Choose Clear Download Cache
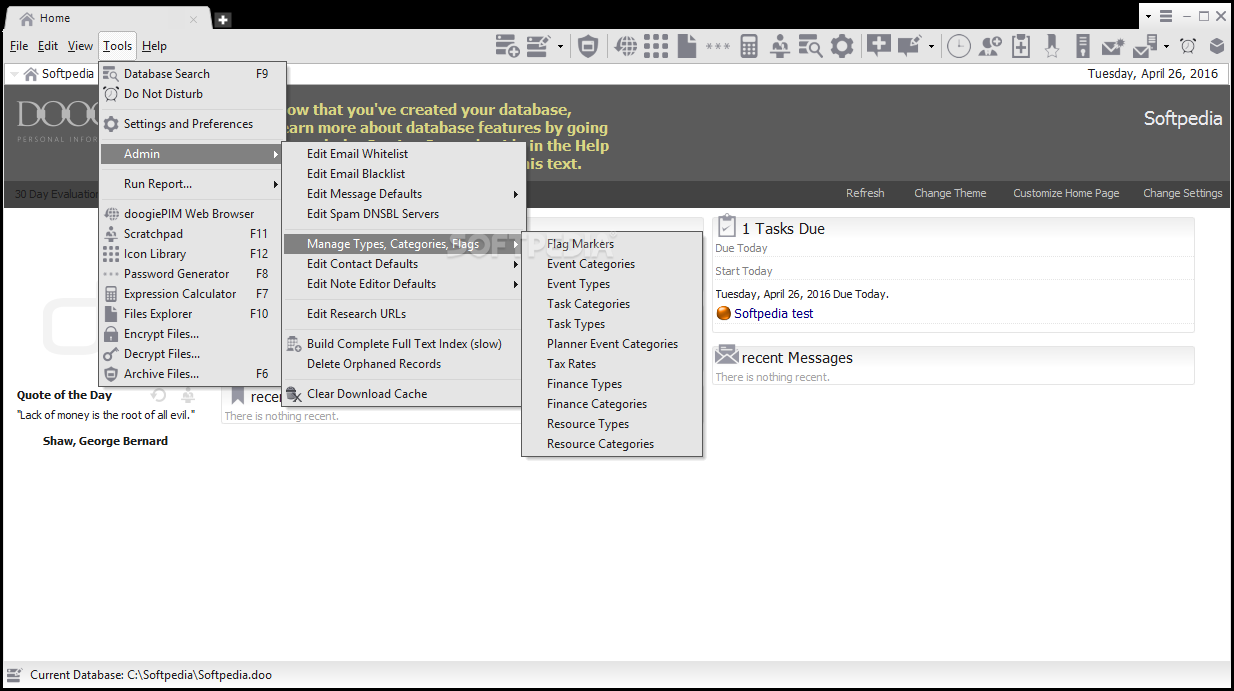Image resolution: width=1234 pixels, height=691 pixels. pyautogui.click(x=404, y=394)
